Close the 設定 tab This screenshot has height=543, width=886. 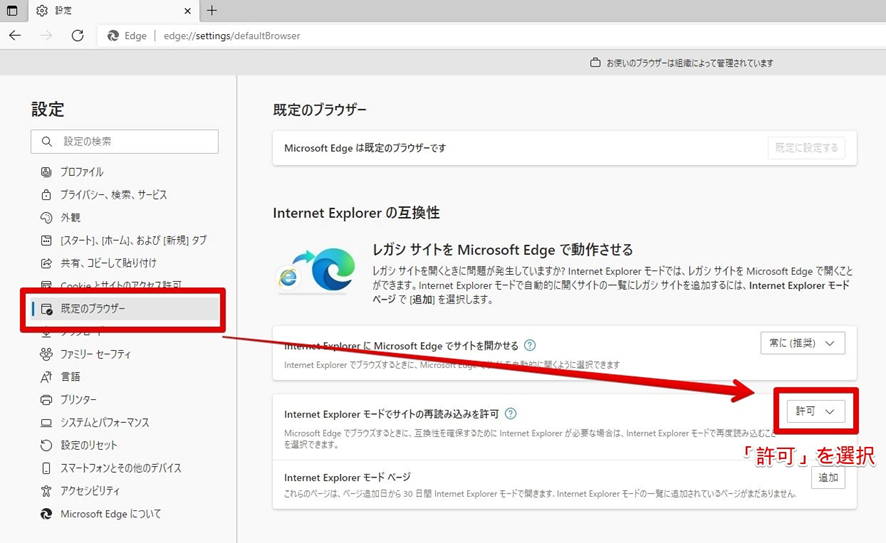[x=188, y=11]
